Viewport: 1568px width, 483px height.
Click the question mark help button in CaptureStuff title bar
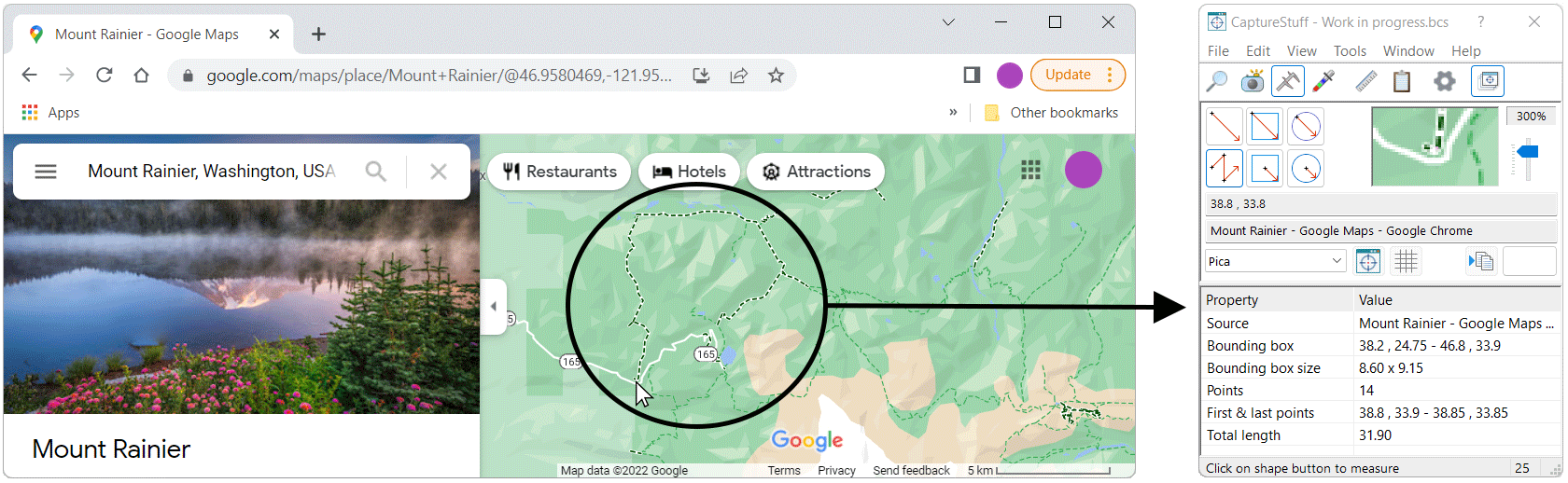[1481, 21]
